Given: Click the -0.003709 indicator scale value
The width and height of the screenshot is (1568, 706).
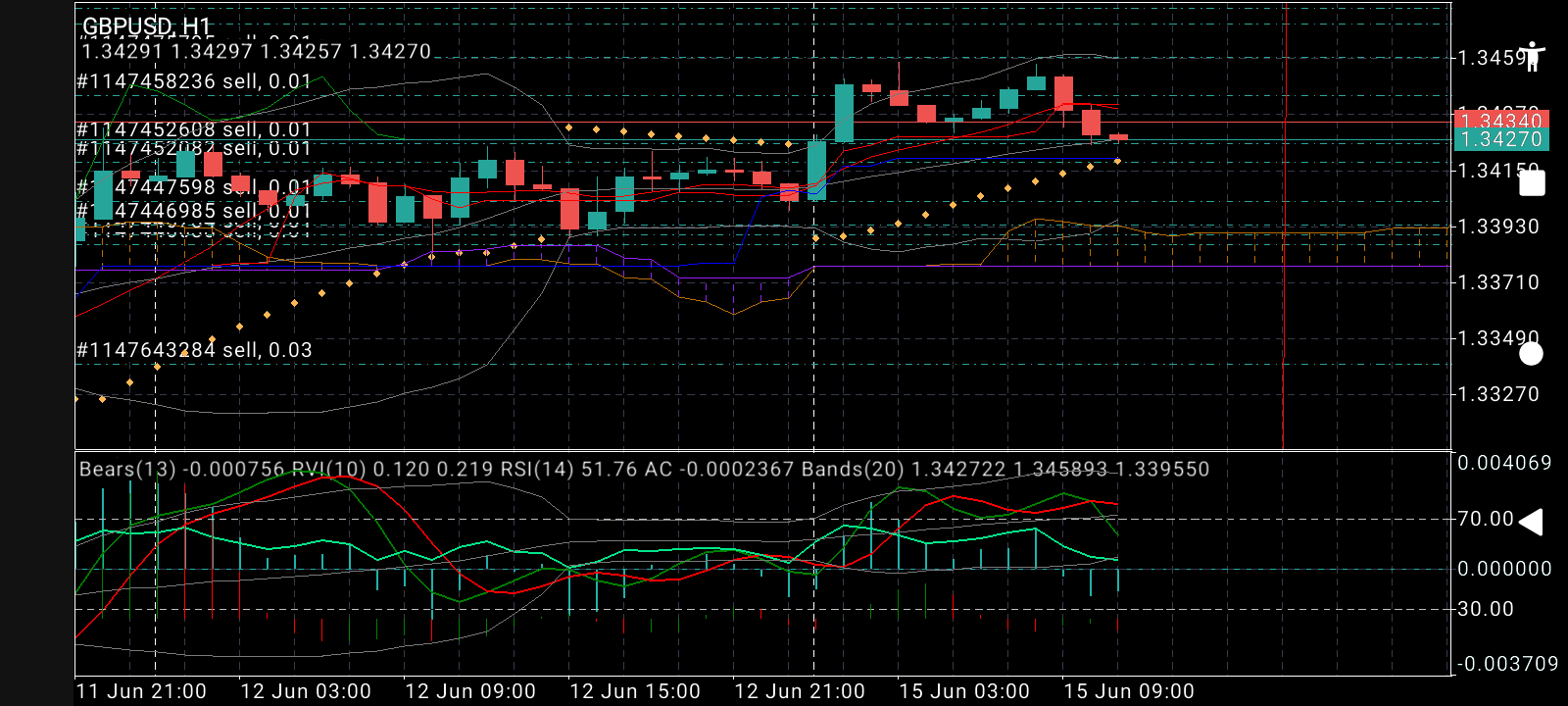Looking at the screenshot, I should [x=1507, y=664].
